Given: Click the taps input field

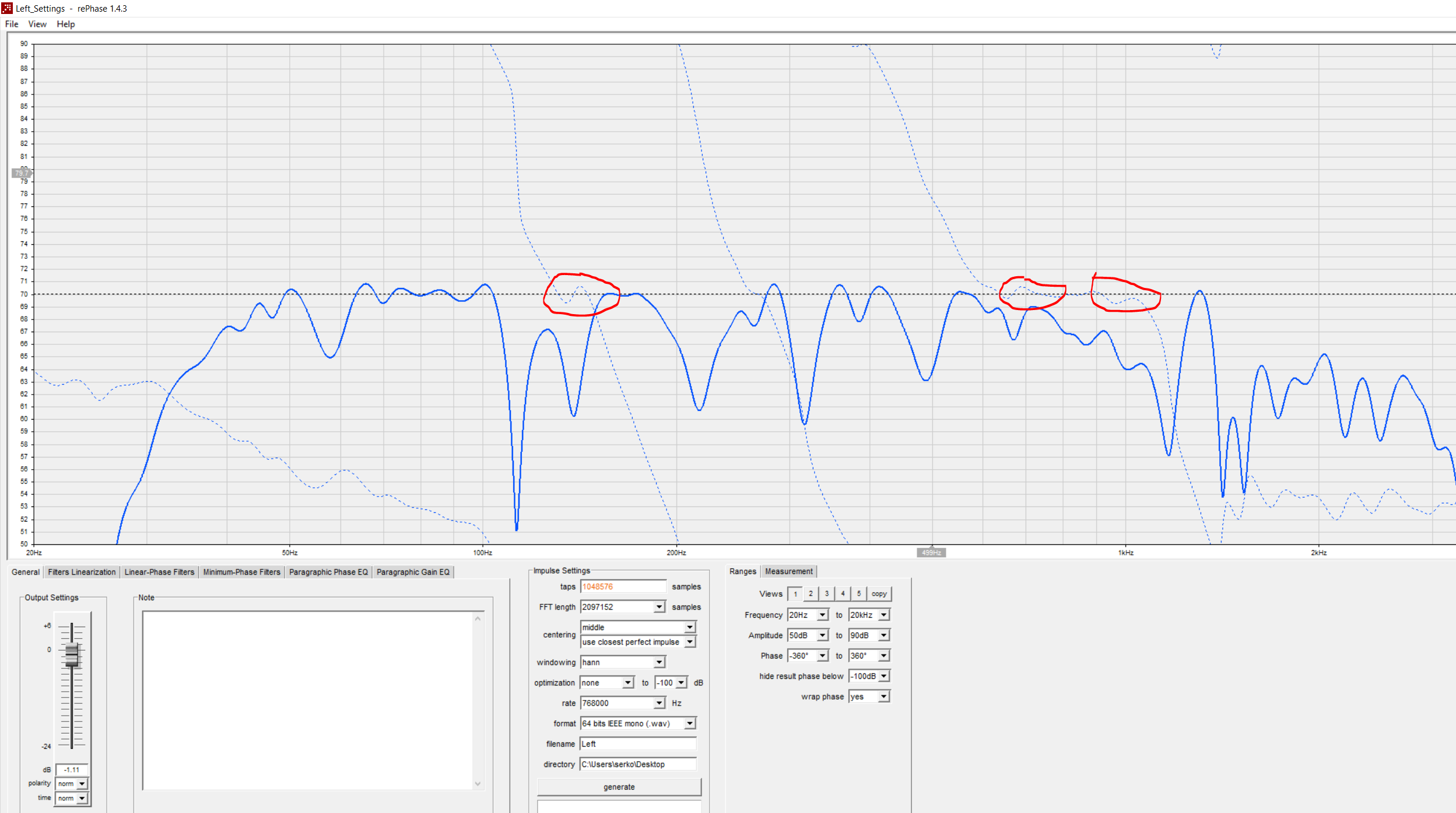Looking at the screenshot, I should (623, 586).
